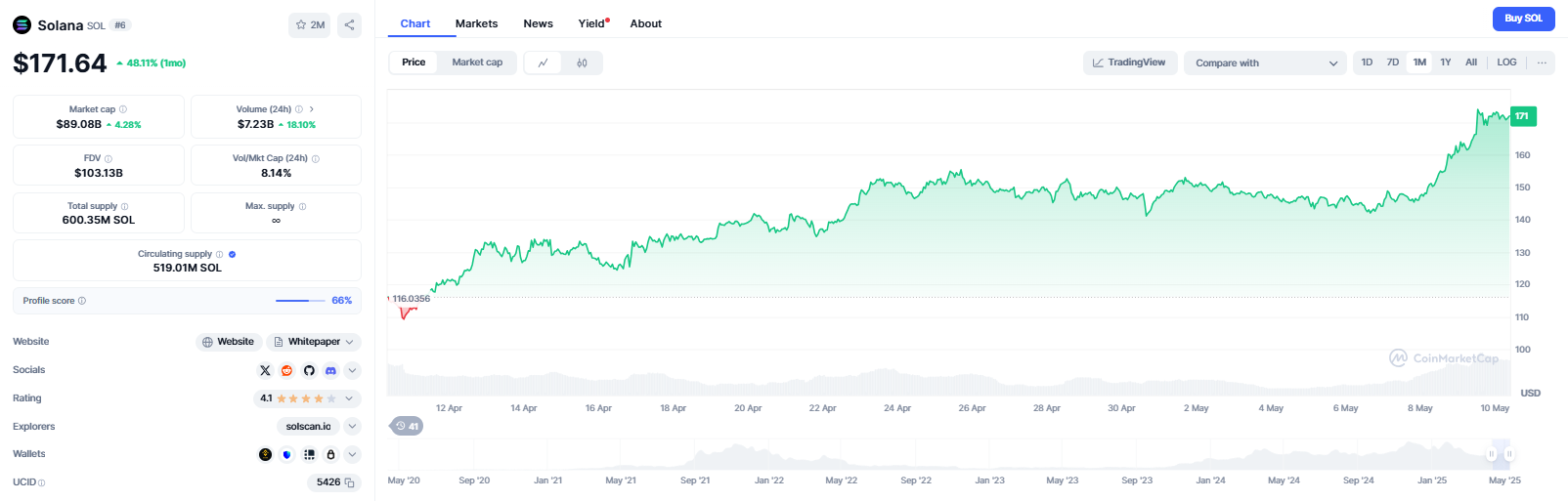Set chart range to All

(1471, 63)
